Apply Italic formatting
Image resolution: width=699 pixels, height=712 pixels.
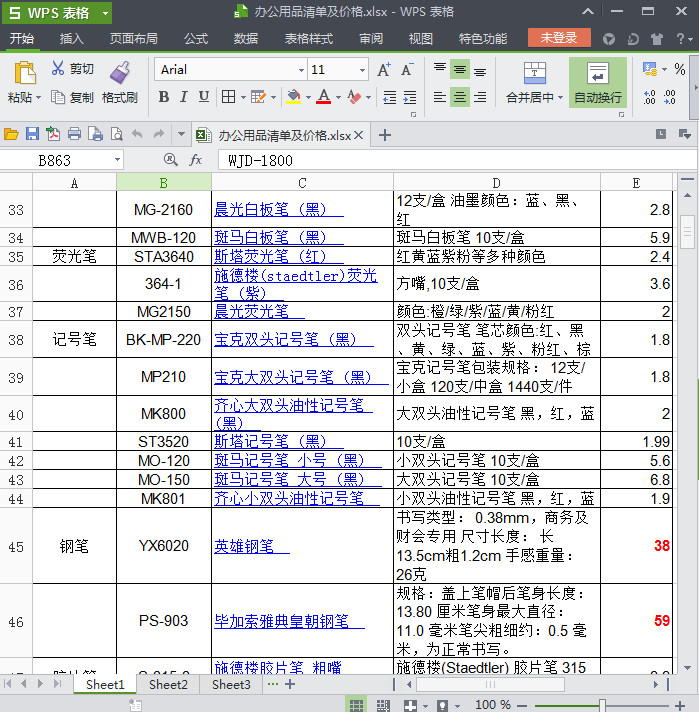tap(183, 97)
